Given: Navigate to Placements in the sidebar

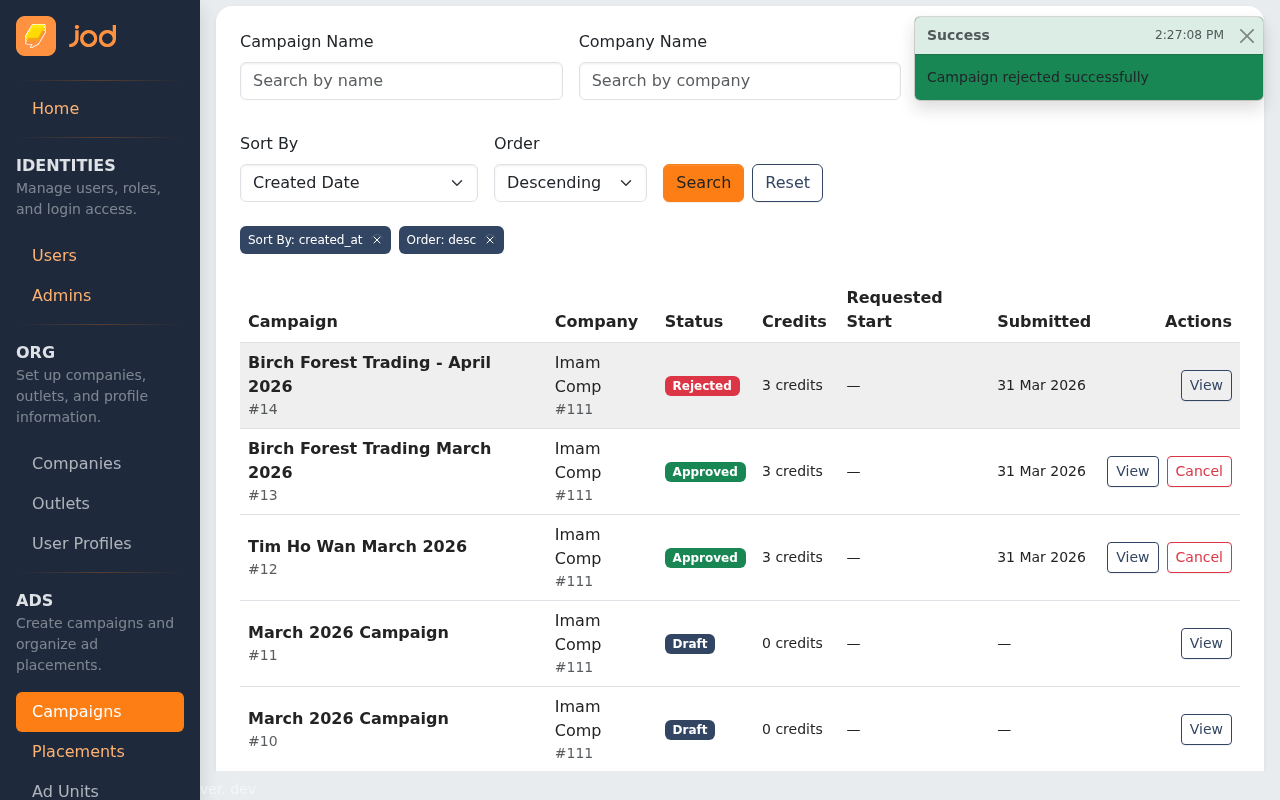Looking at the screenshot, I should [x=78, y=751].
